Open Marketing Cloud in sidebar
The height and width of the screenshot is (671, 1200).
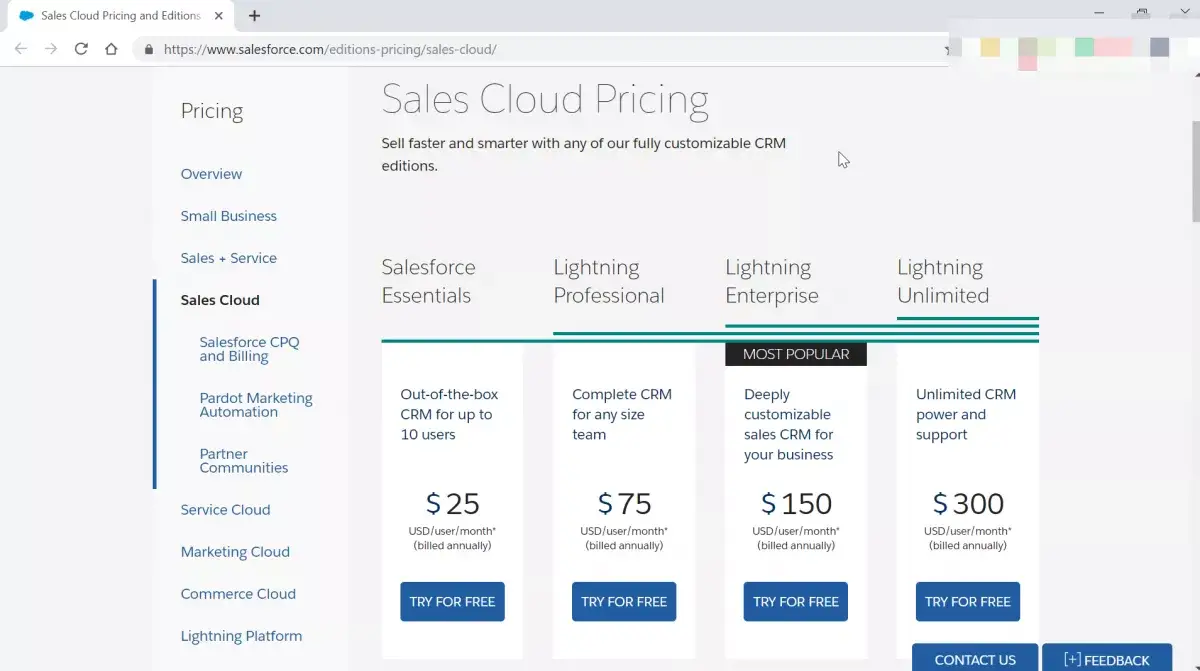235,552
